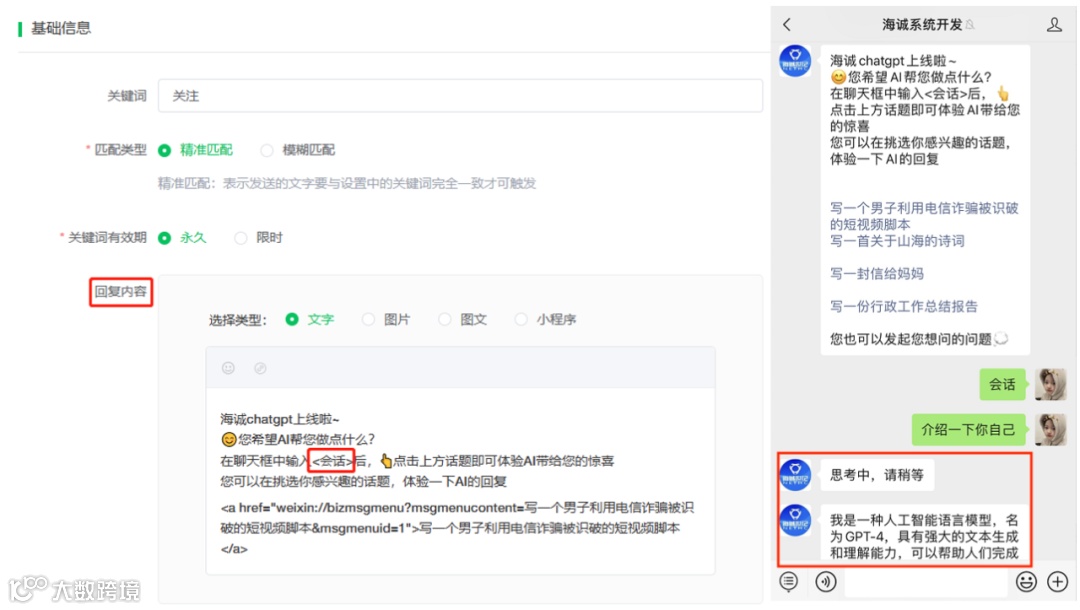Click 您也可以发起您想问的问题 text in chat
This screenshot has width=1080, height=610.
tap(911, 339)
